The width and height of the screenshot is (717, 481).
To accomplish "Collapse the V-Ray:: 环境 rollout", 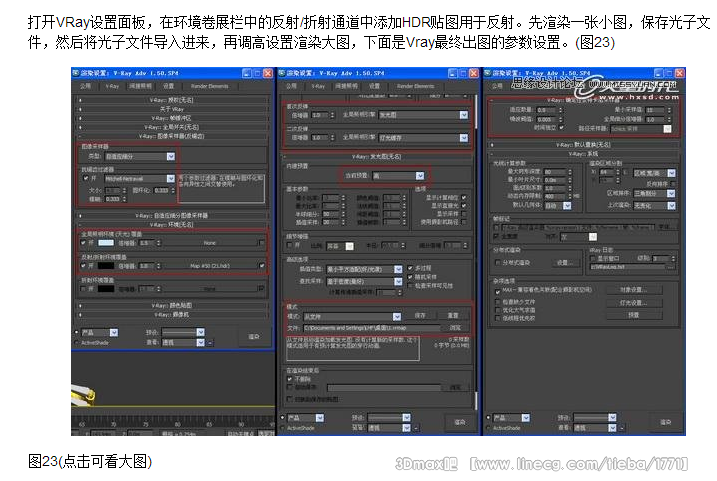I will [x=171, y=224].
